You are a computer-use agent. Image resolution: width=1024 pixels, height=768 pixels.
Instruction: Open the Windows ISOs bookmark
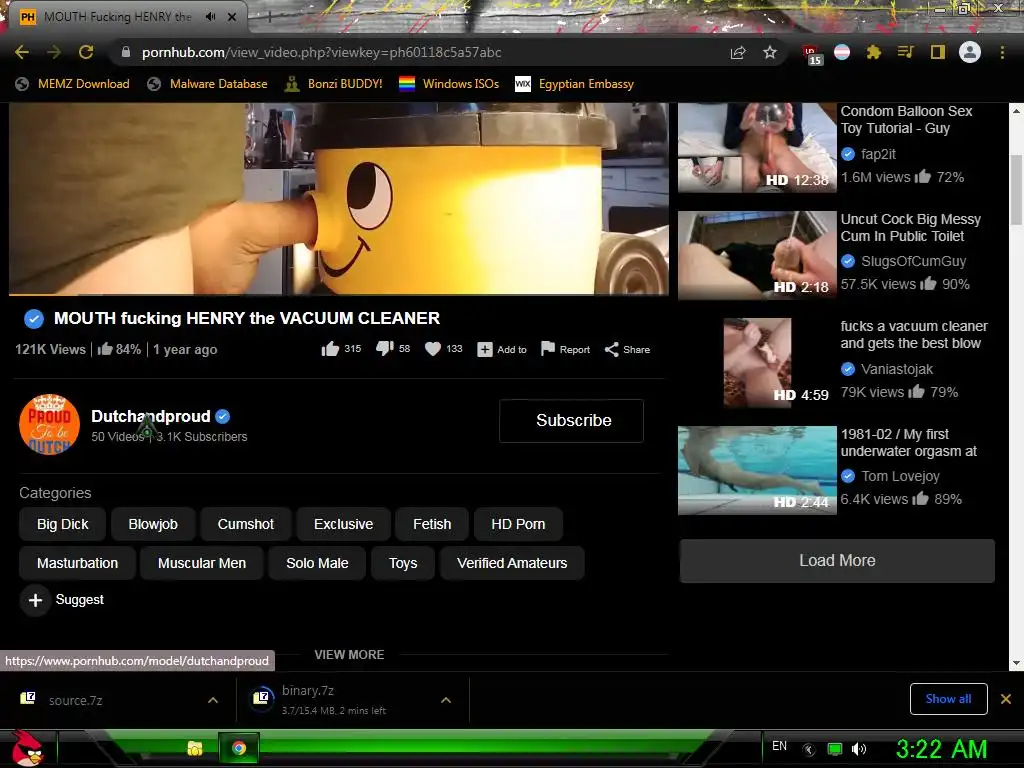point(449,84)
